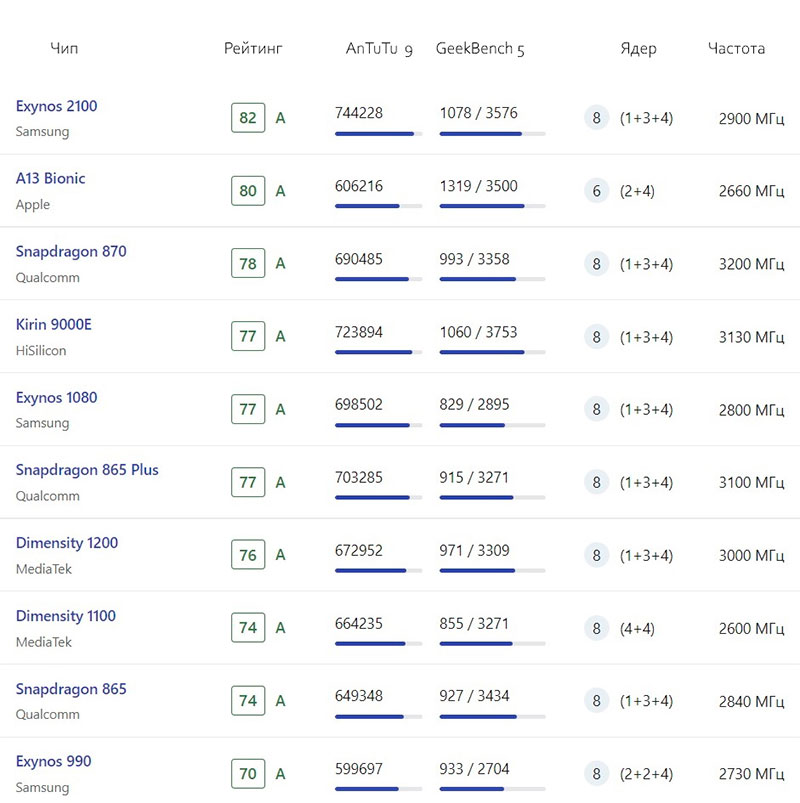This screenshot has height=803, width=800.
Task: Click the 6 cores badge for A13 Bionic
Action: (x=596, y=191)
